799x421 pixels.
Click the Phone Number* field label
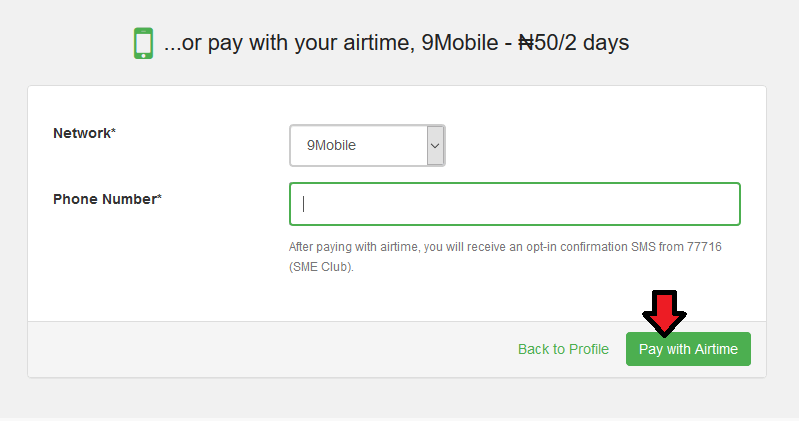point(107,199)
